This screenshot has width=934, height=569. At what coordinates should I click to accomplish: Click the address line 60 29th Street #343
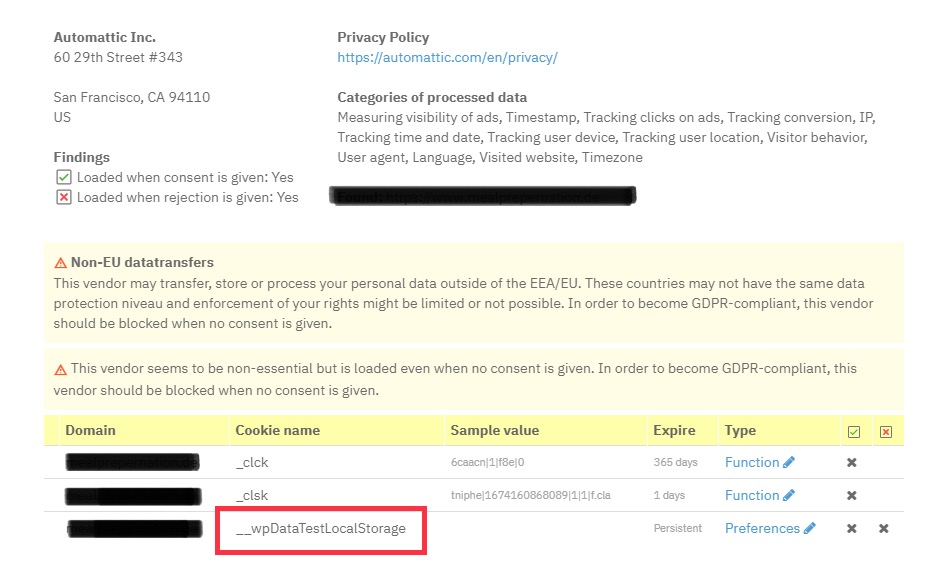click(118, 57)
